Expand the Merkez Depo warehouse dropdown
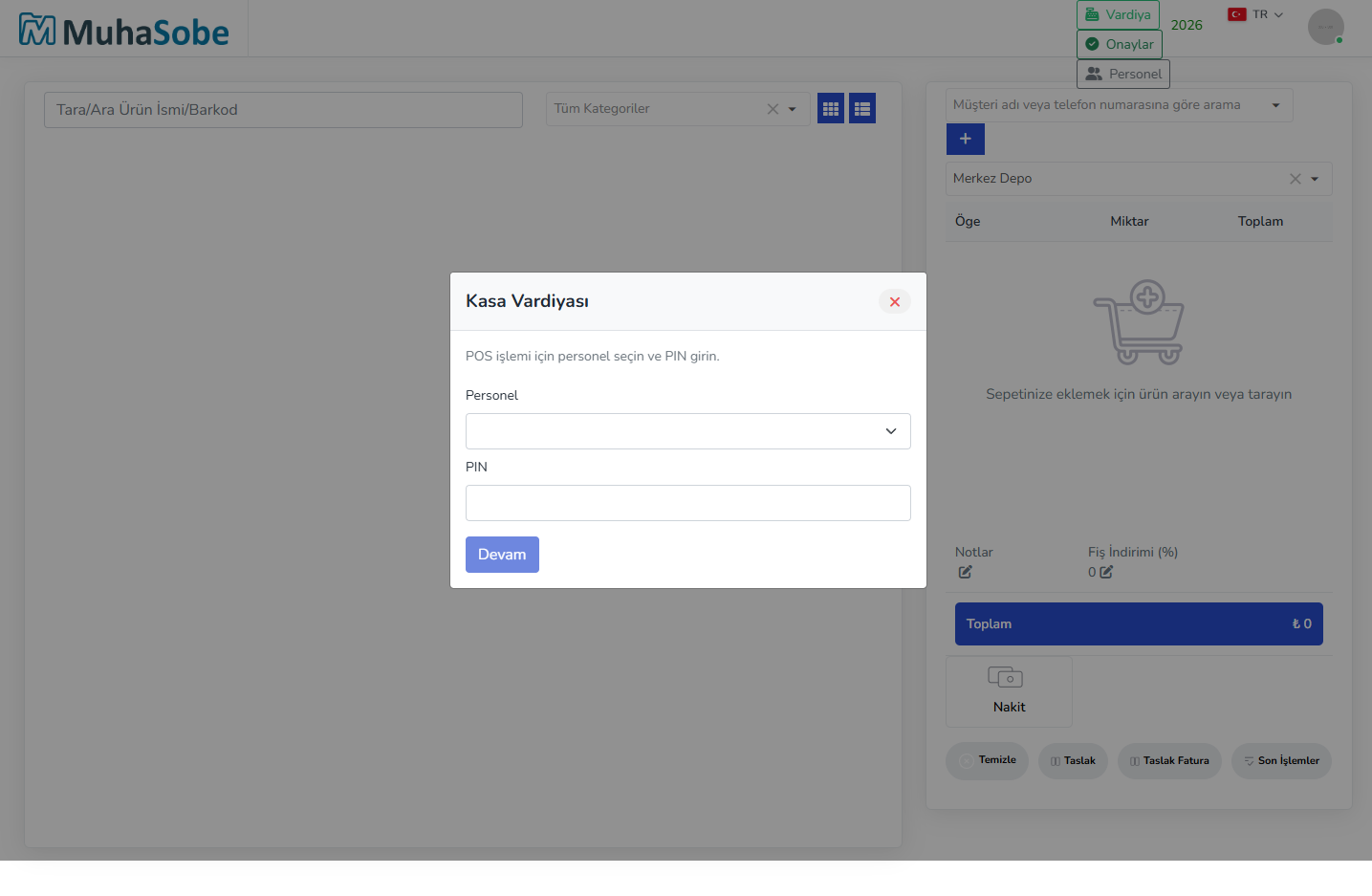The image size is (1372, 896). (x=1315, y=179)
